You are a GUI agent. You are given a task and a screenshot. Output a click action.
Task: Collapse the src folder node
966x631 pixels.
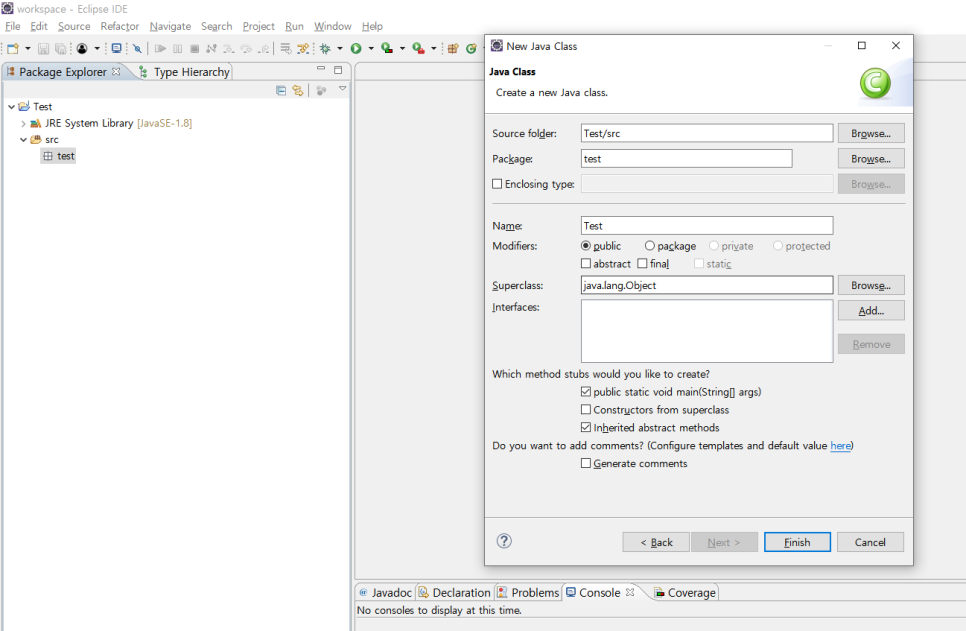coord(23,140)
